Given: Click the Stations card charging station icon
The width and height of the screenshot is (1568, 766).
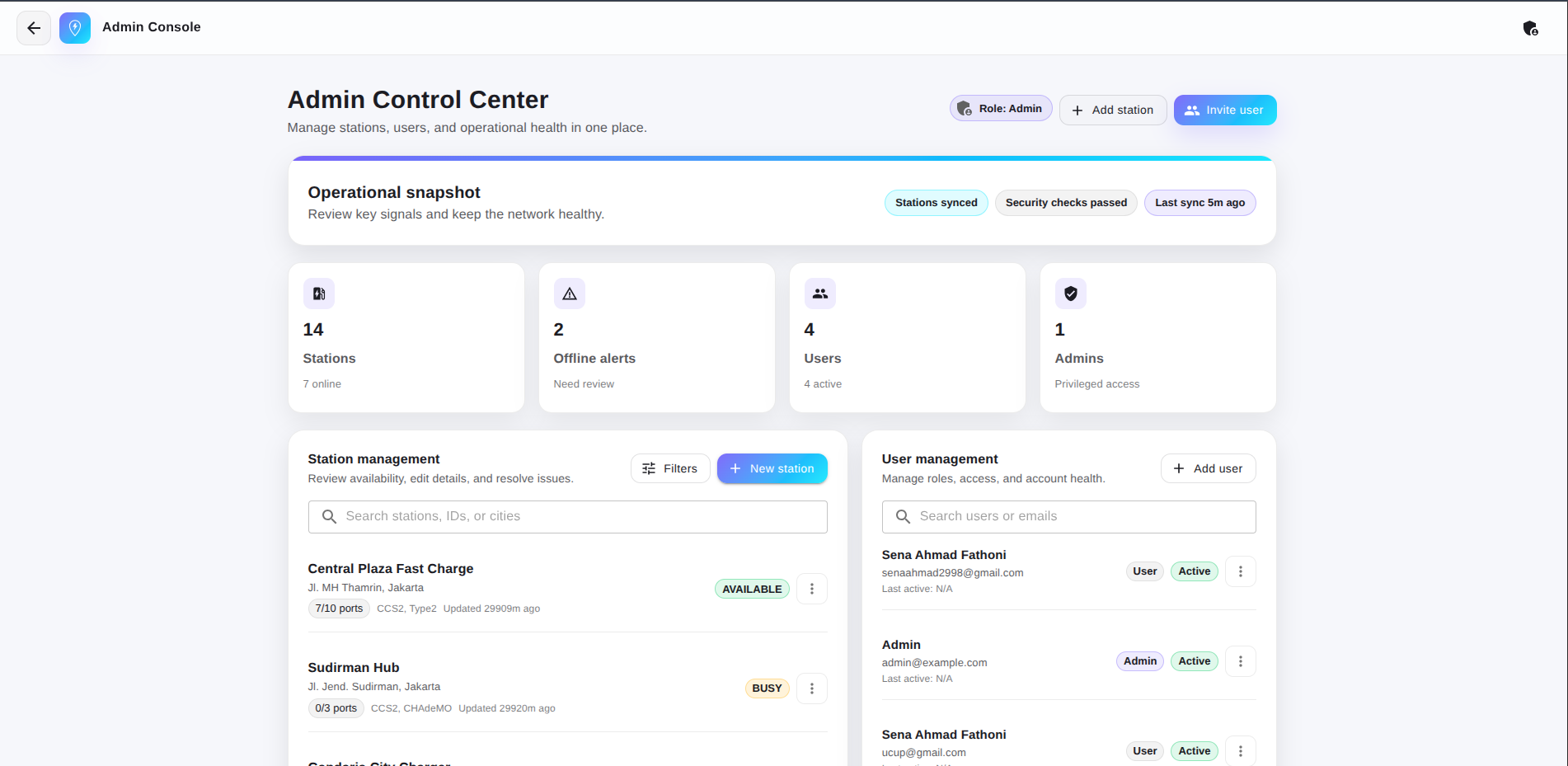Looking at the screenshot, I should (x=319, y=294).
